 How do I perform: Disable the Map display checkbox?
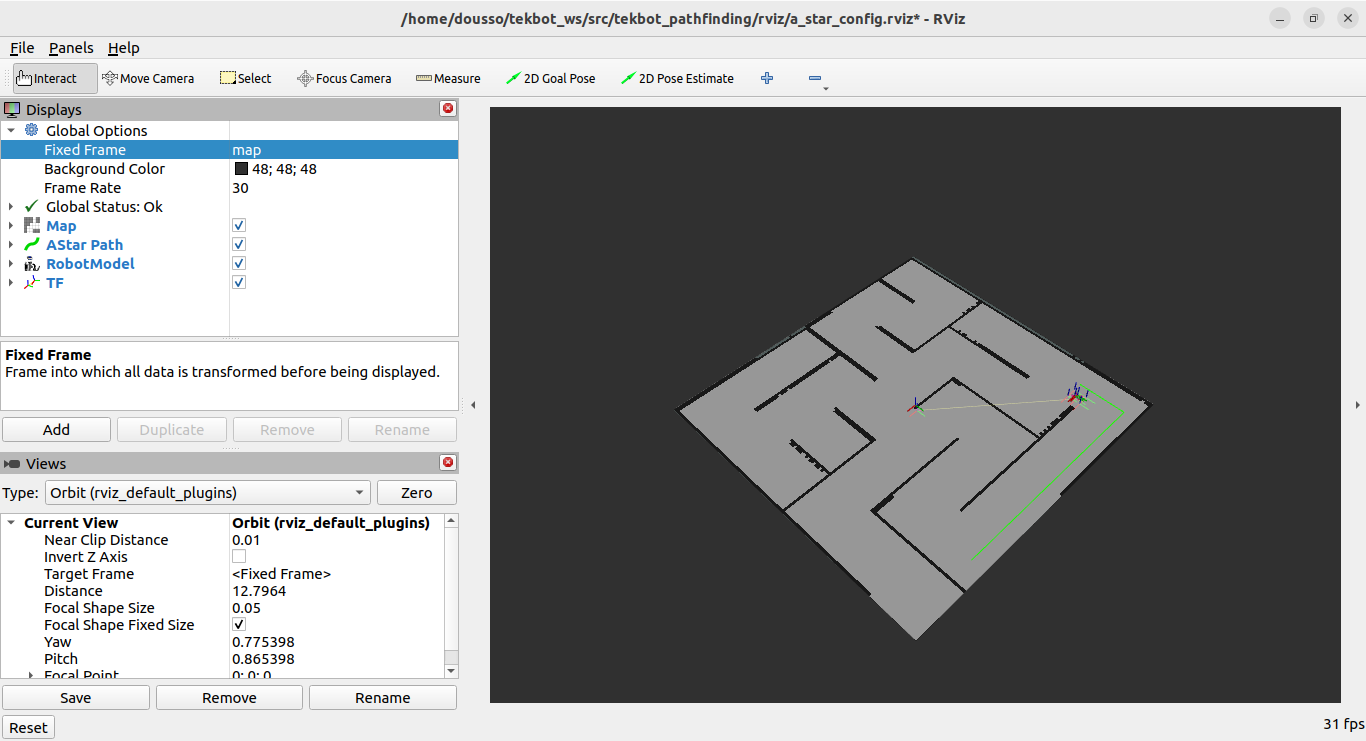point(239,226)
